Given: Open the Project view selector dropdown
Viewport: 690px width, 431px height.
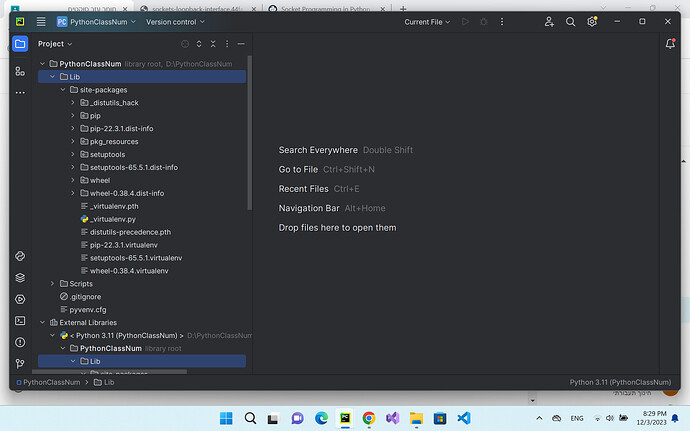Looking at the screenshot, I should coord(55,44).
